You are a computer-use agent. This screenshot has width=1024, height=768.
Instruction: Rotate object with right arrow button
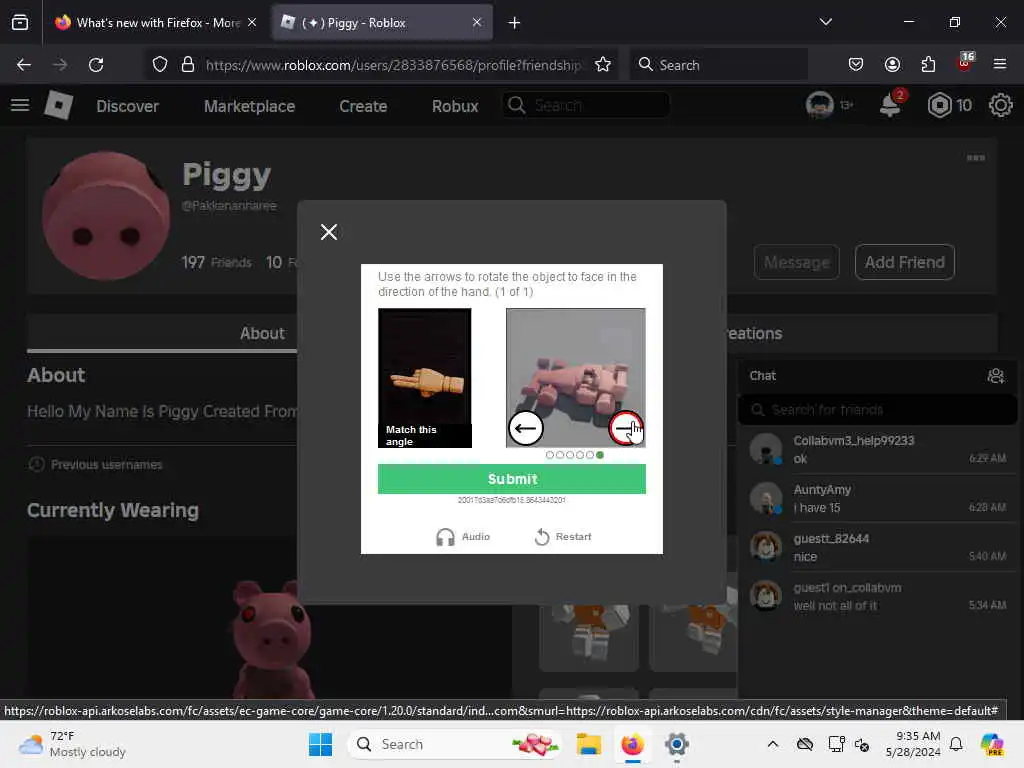click(x=626, y=428)
